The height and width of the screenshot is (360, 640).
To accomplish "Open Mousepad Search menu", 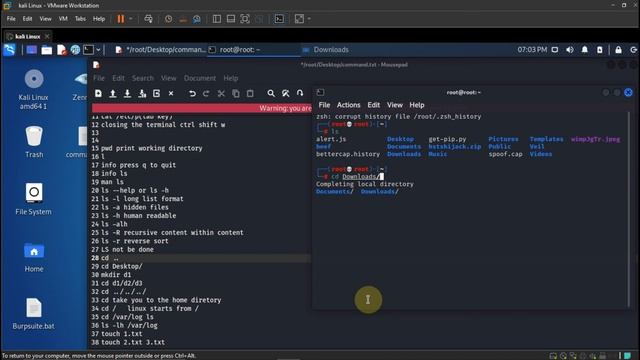I will click(x=142, y=78).
